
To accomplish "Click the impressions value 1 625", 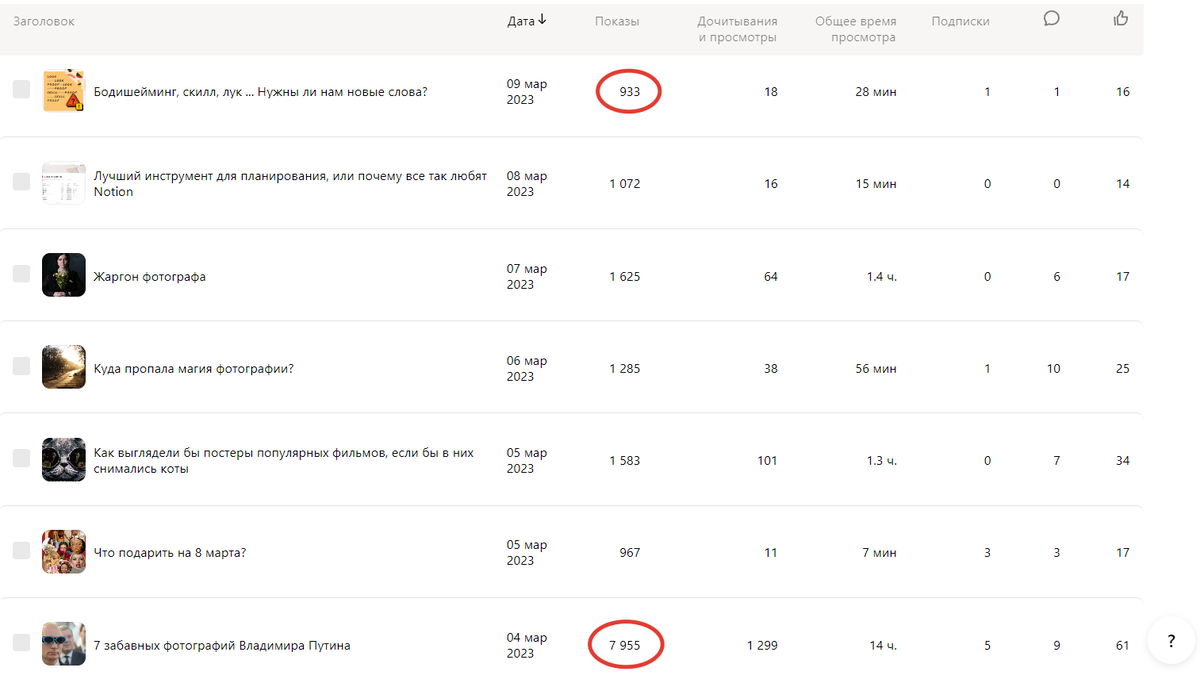I will click(x=624, y=276).
